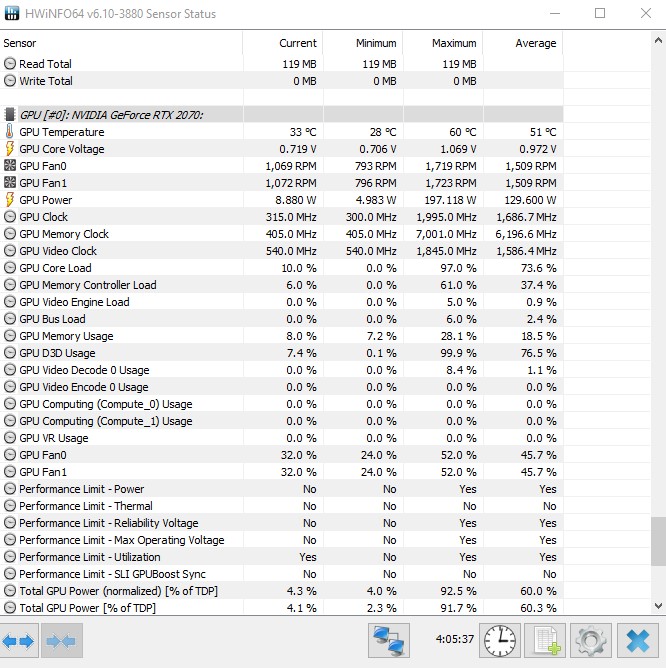Select Performance Limit - Utilization row
Screen dimensions: 666x668
coord(282,557)
